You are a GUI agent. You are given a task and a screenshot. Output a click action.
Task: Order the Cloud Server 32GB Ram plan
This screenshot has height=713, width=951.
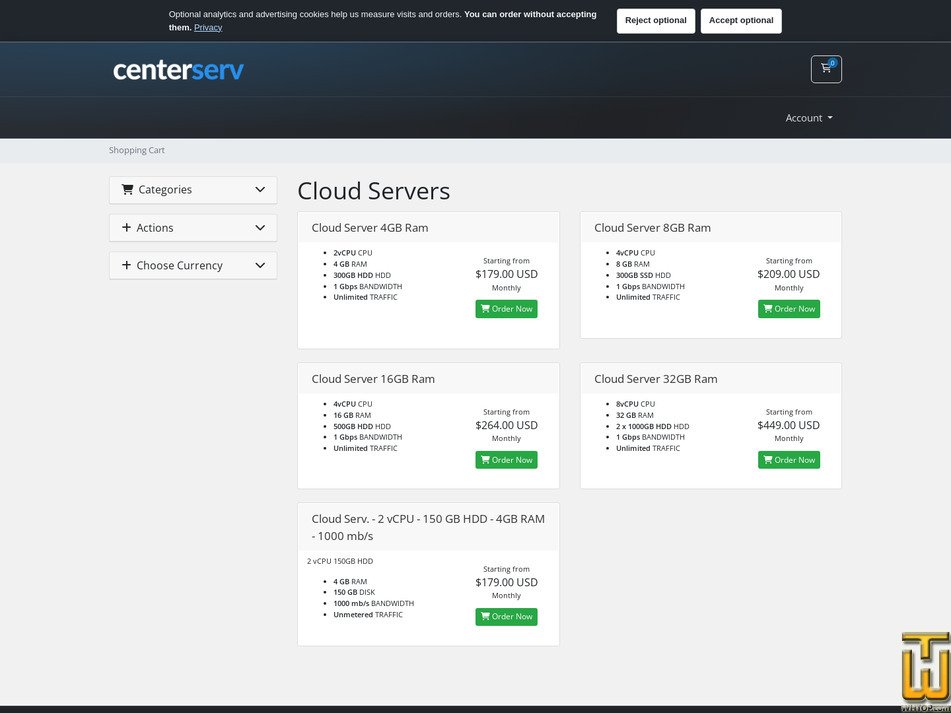coord(788,460)
